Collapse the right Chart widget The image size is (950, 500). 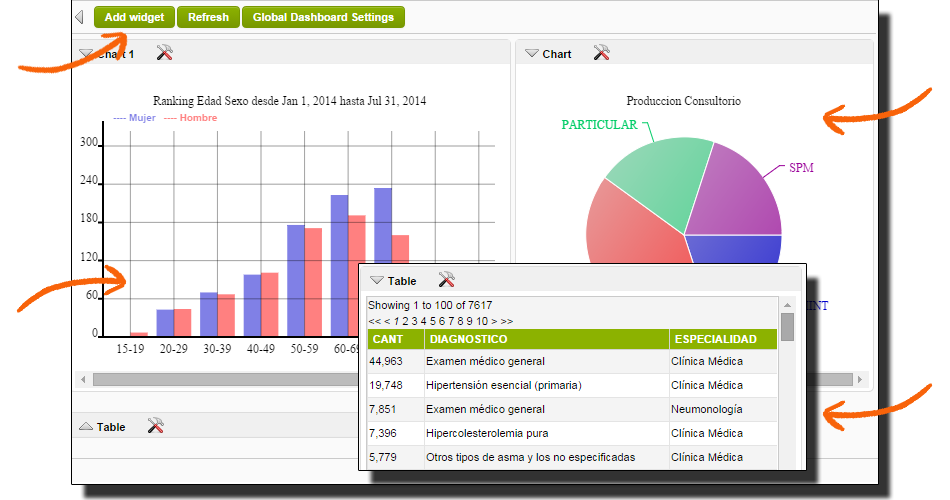coord(531,54)
